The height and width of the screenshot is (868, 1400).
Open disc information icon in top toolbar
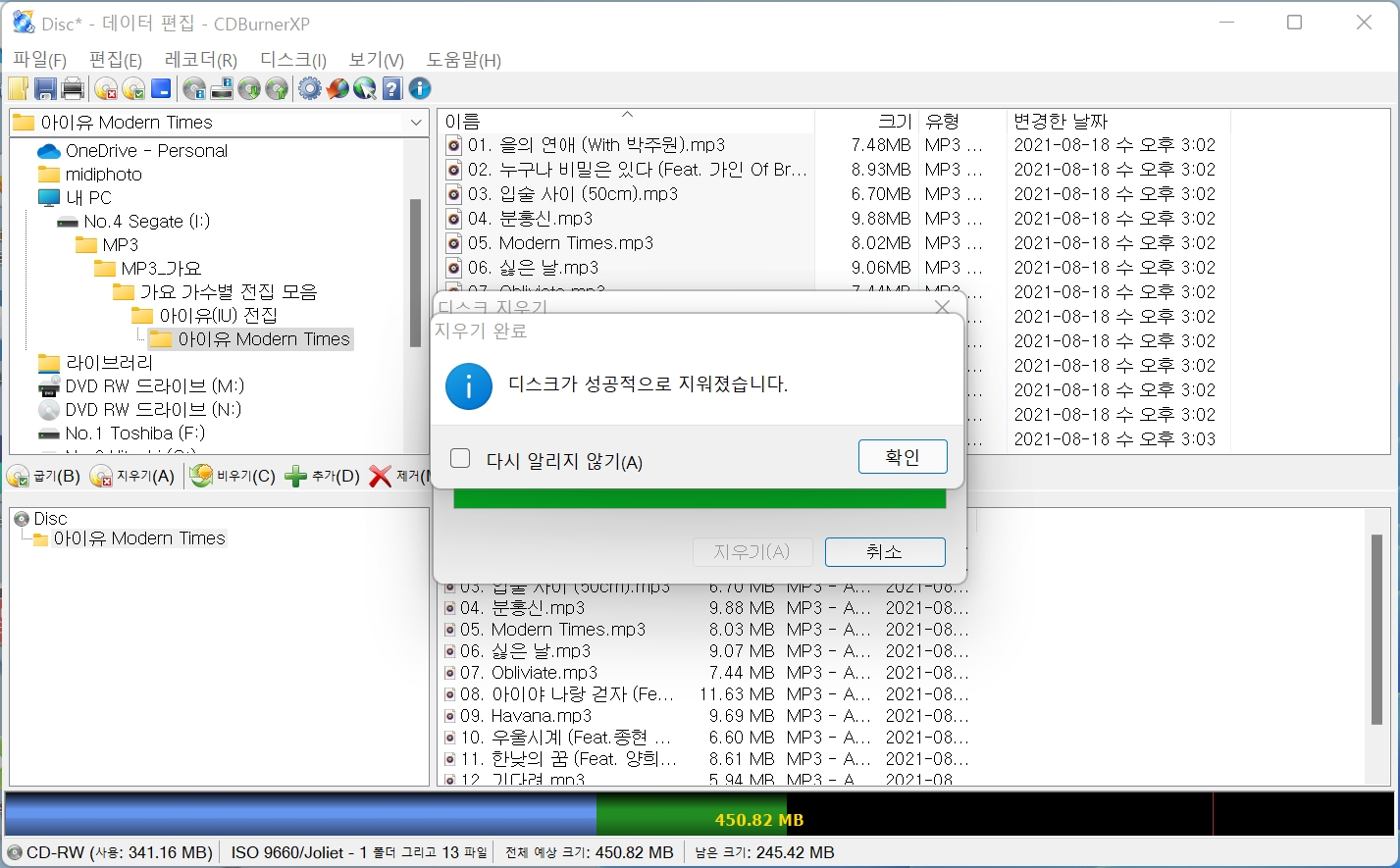194,89
